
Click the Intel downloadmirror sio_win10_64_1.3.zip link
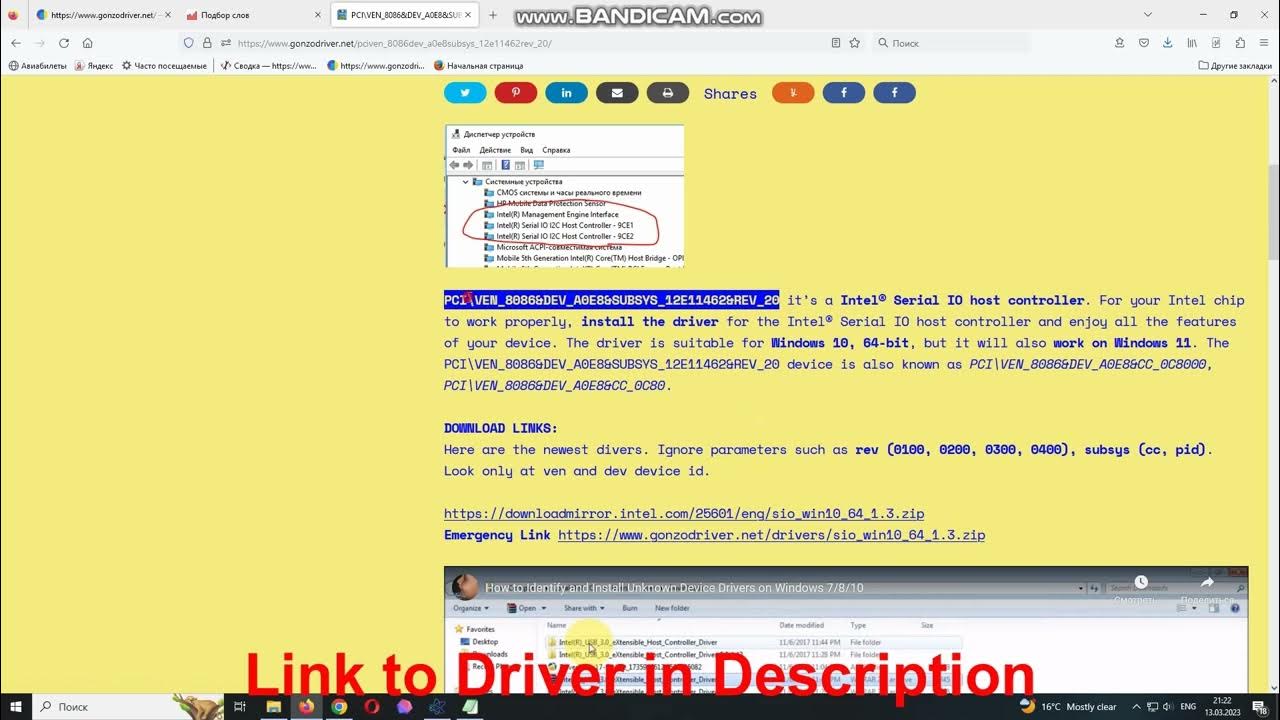(x=684, y=513)
